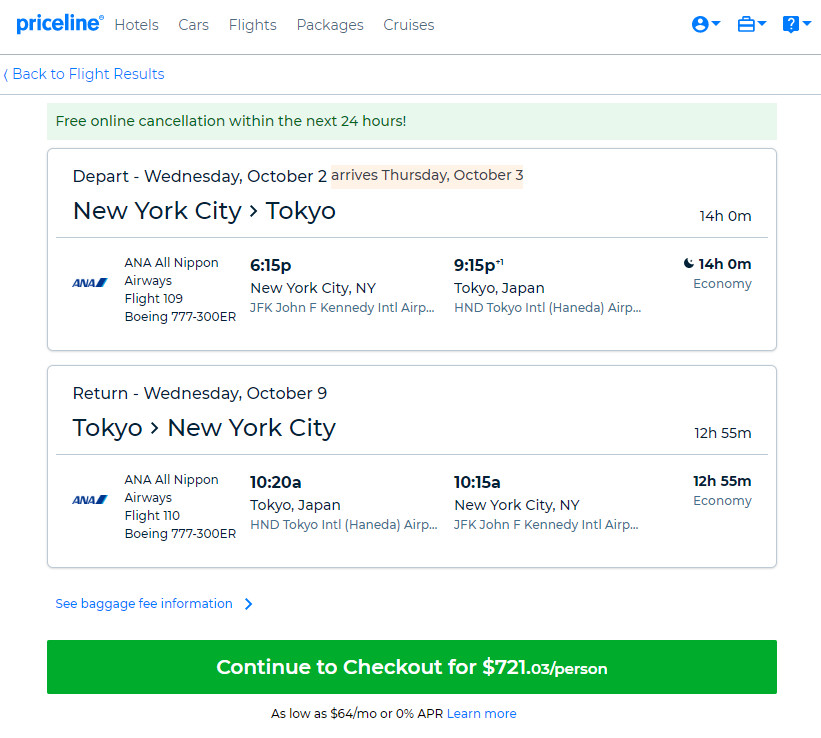Go to the Flights menu item

point(252,25)
